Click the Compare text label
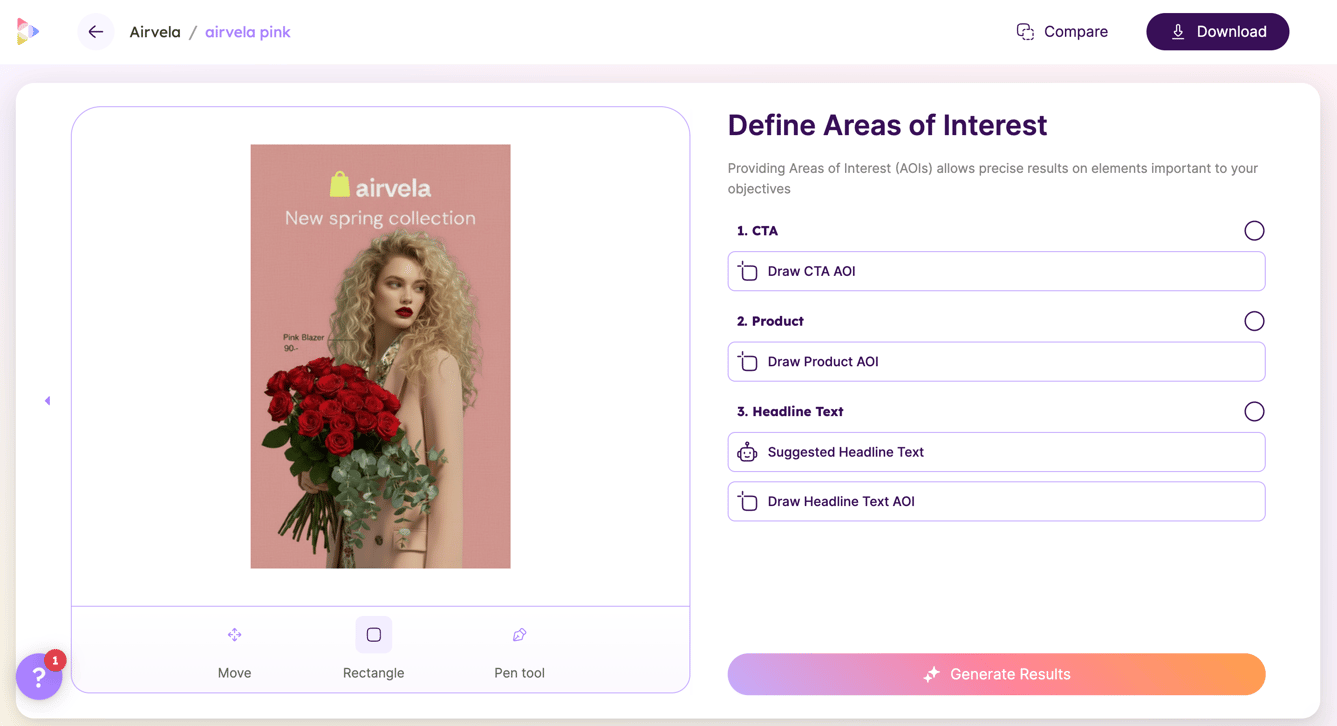This screenshot has height=726, width=1337. click(1076, 32)
